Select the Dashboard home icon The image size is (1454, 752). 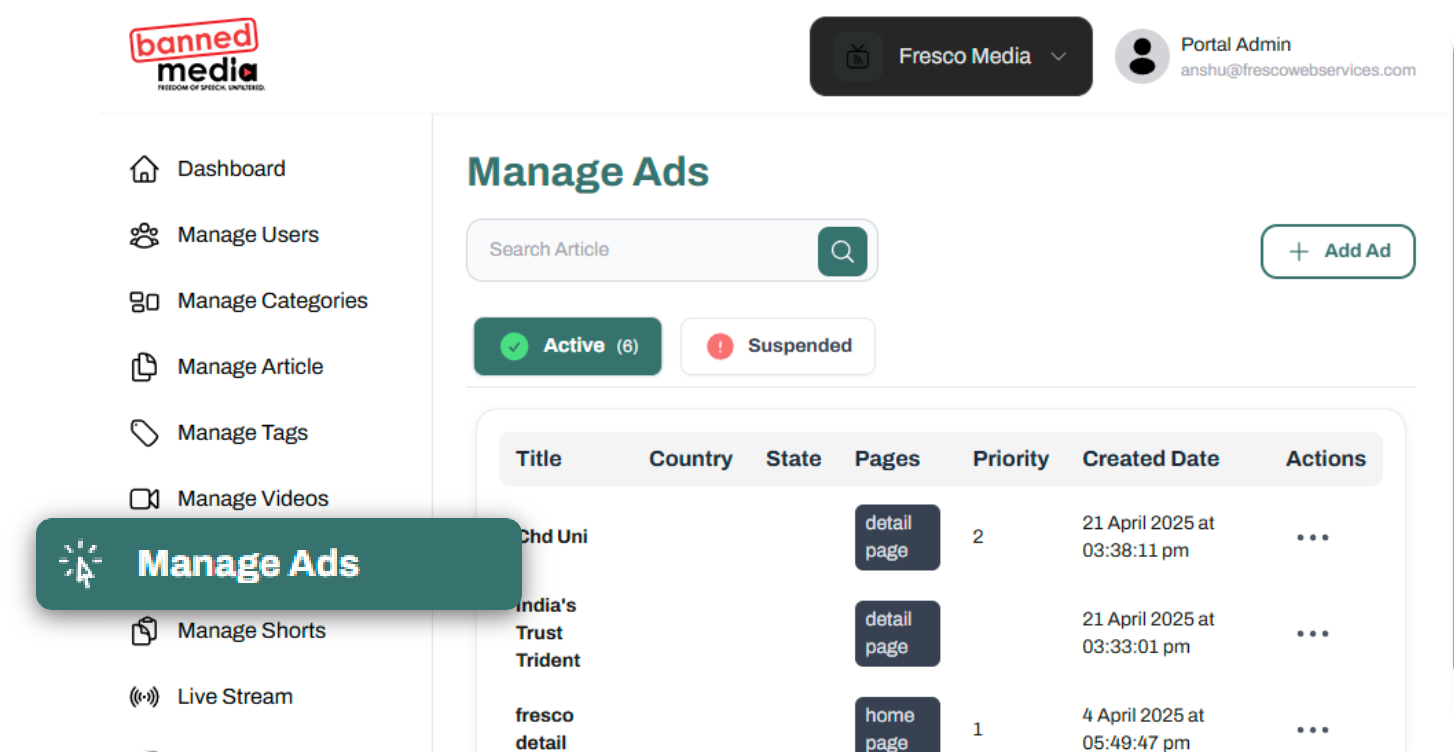[145, 168]
